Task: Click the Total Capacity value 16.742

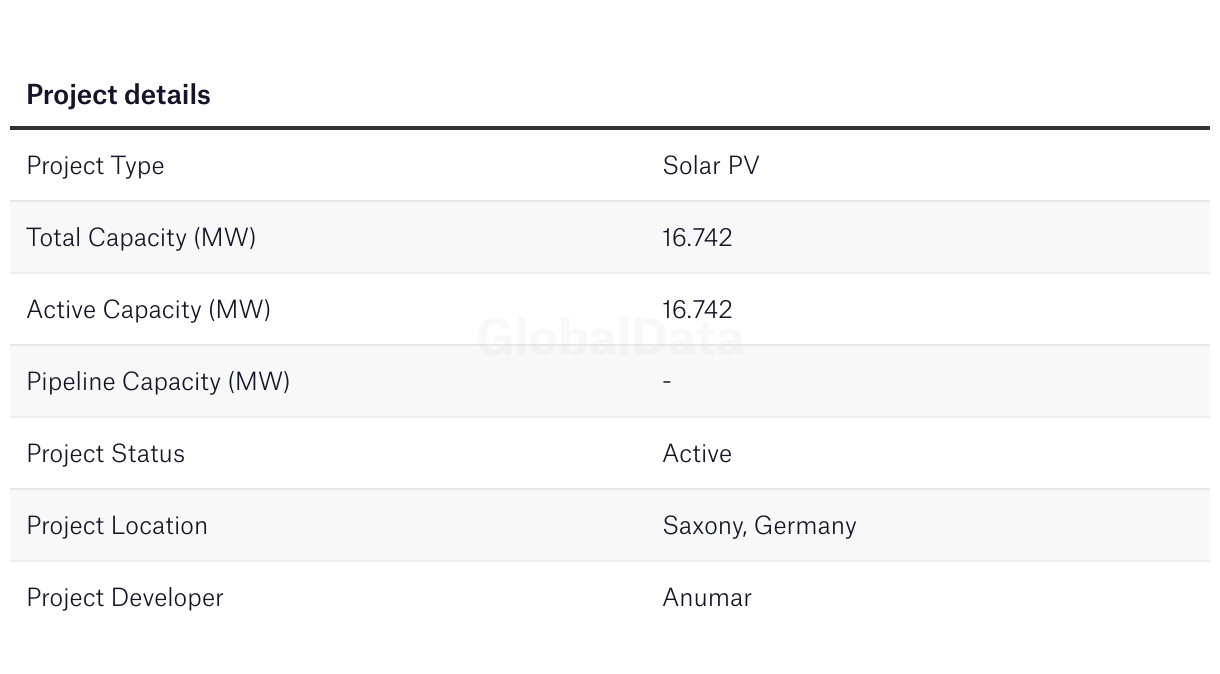Action: (697, 237)
